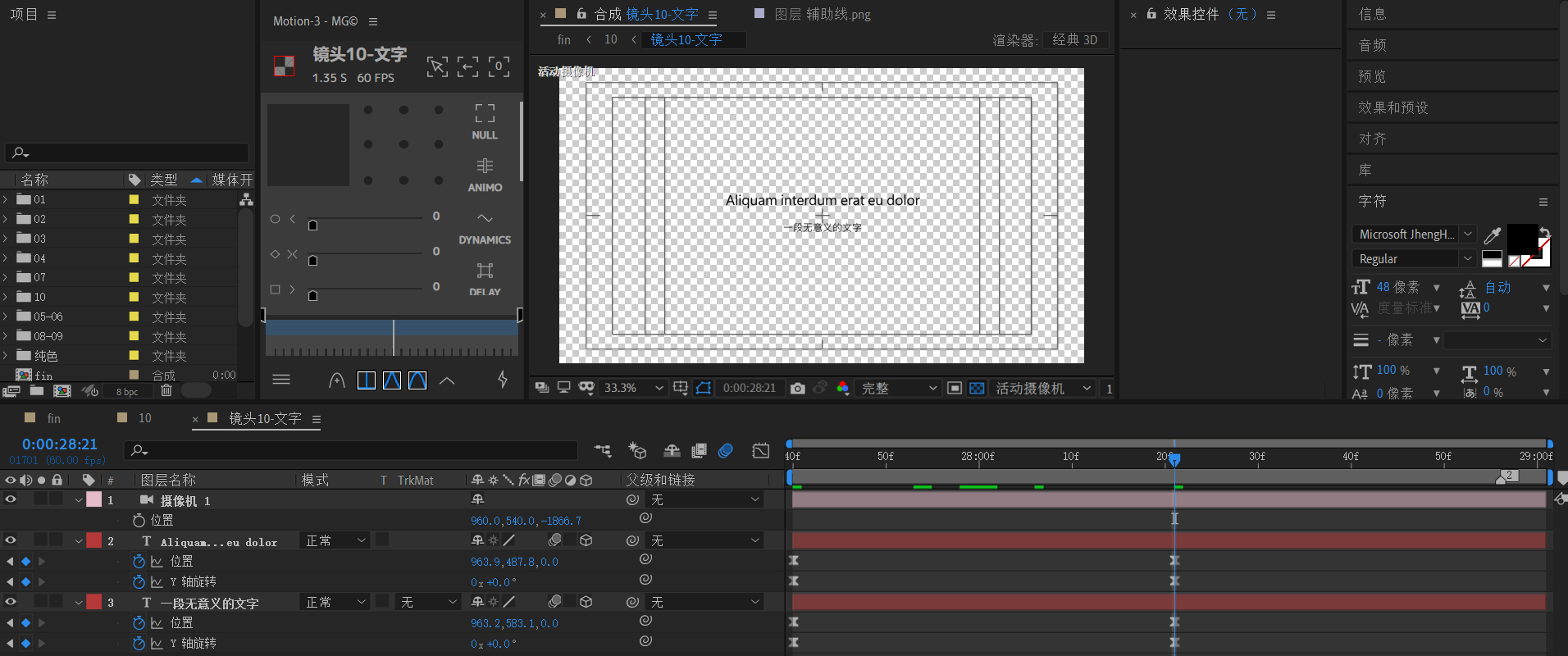
Task: Open the Microsoft JhengH font dropdown
Action: [1415, 235]
